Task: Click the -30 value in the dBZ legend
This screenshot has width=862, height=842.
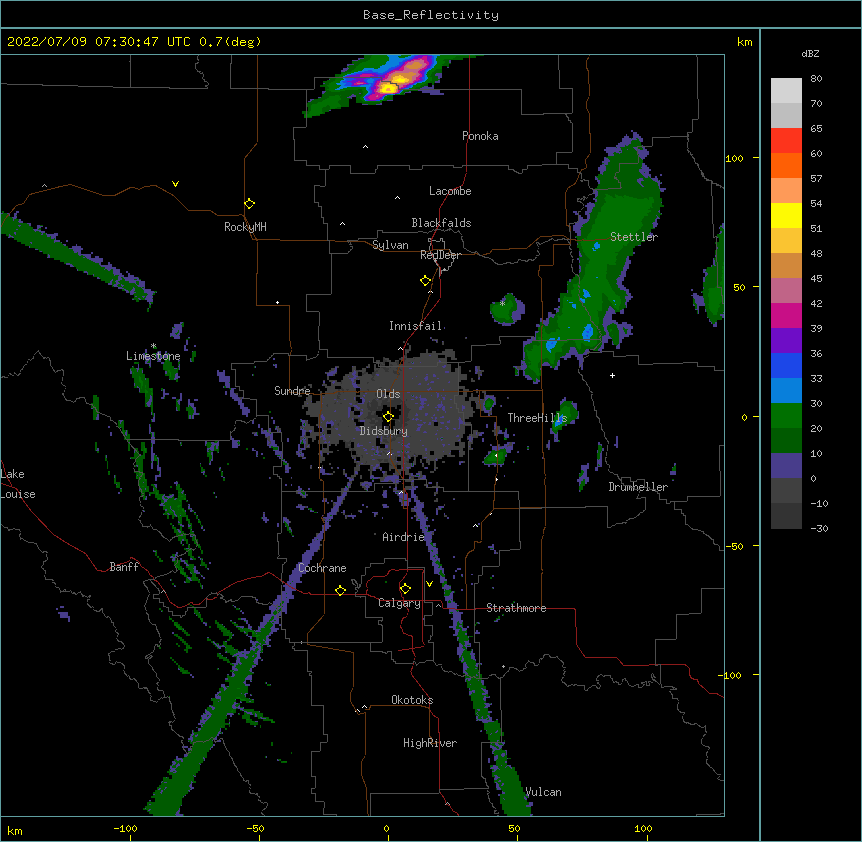Action: coord(819,528)
